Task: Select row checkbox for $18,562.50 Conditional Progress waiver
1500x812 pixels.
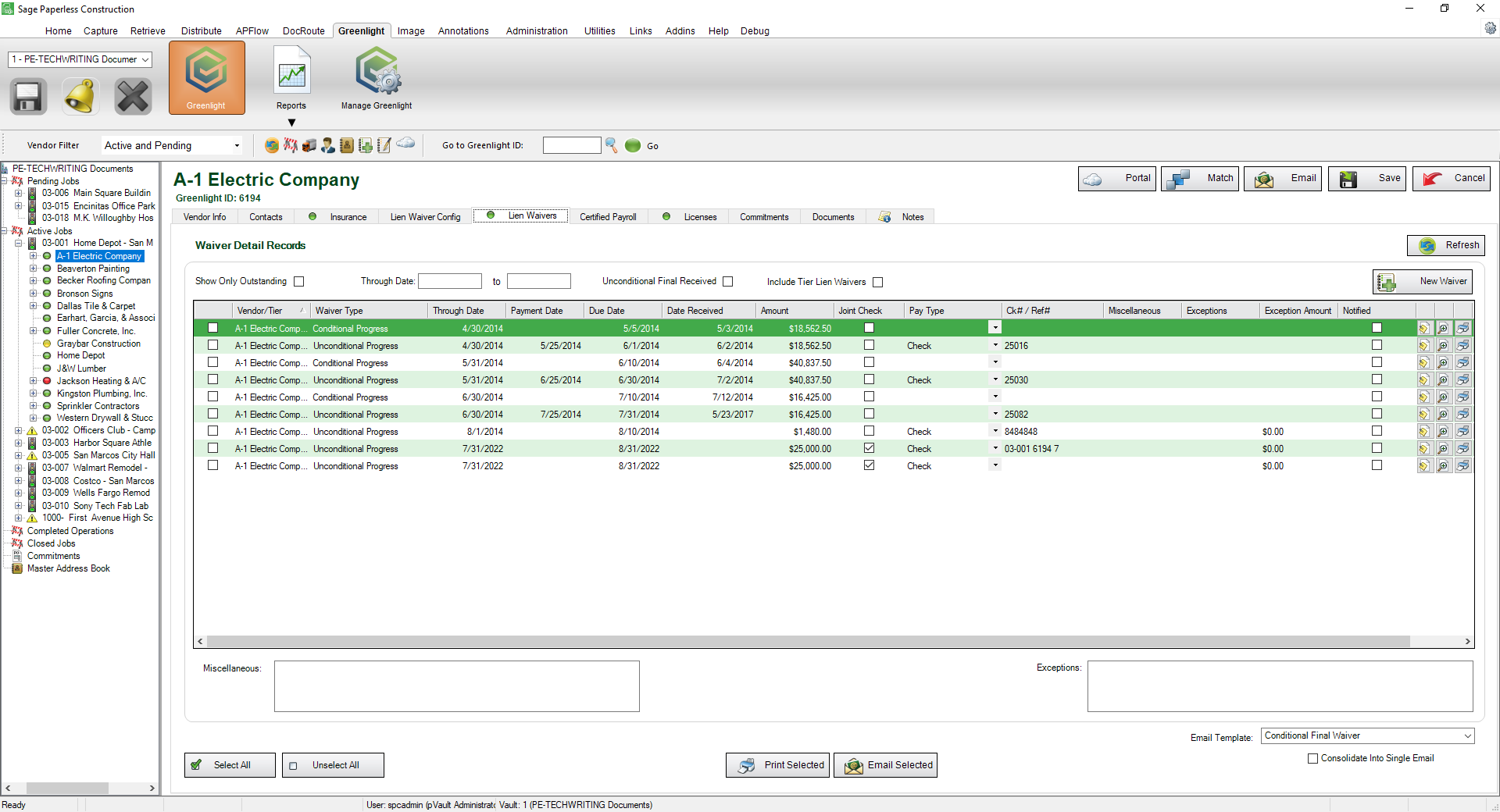Action: click(x=212, y=328)
